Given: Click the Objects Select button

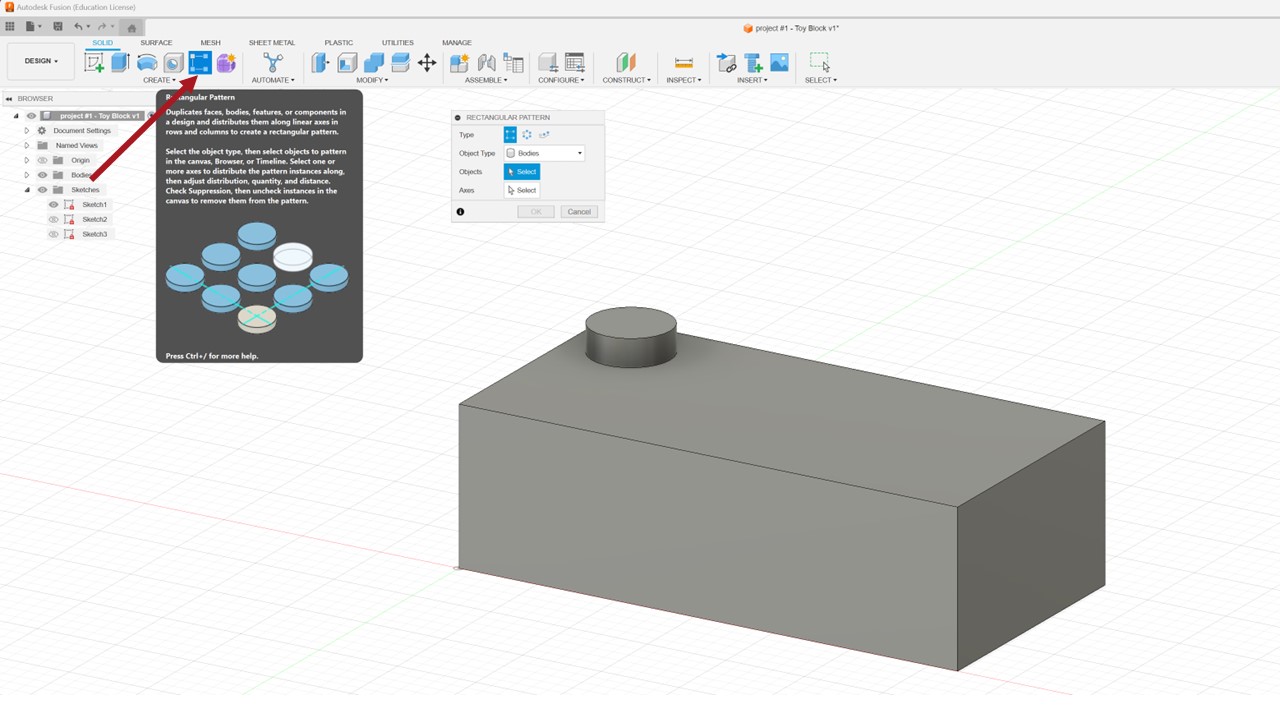Looking at the screenshot, I should pyautogui.click(x=522, y=172).
